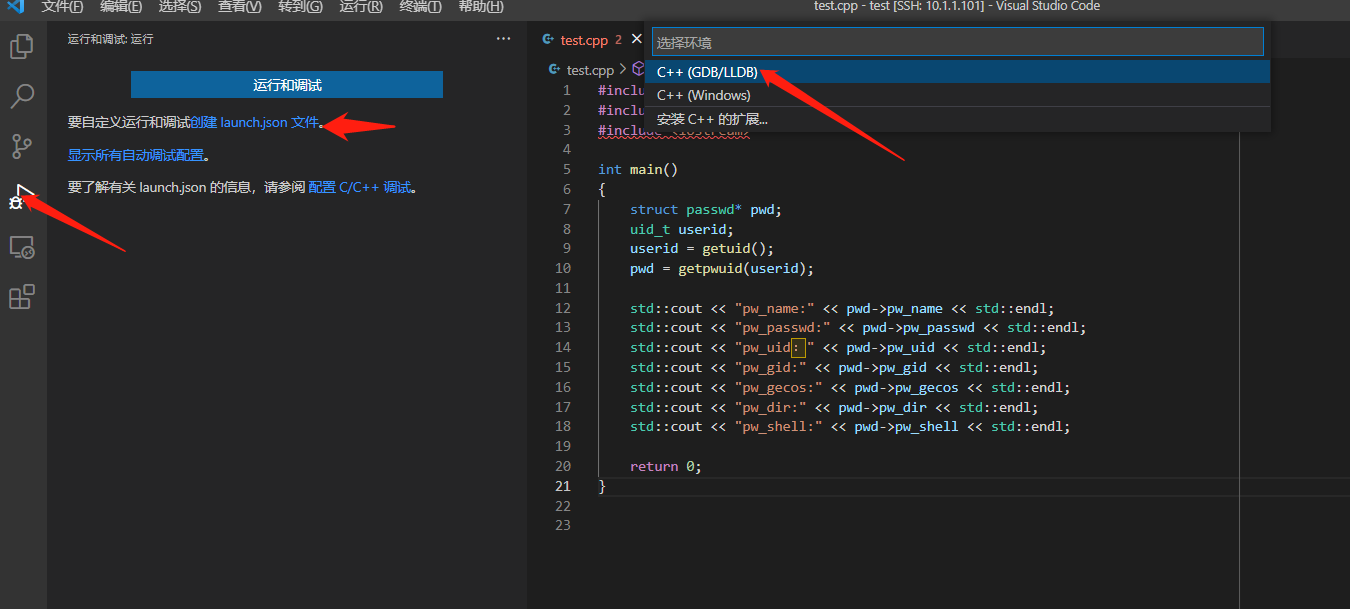Click line number 21 in the gutter
1350x609 pixels.
[563, 486]
